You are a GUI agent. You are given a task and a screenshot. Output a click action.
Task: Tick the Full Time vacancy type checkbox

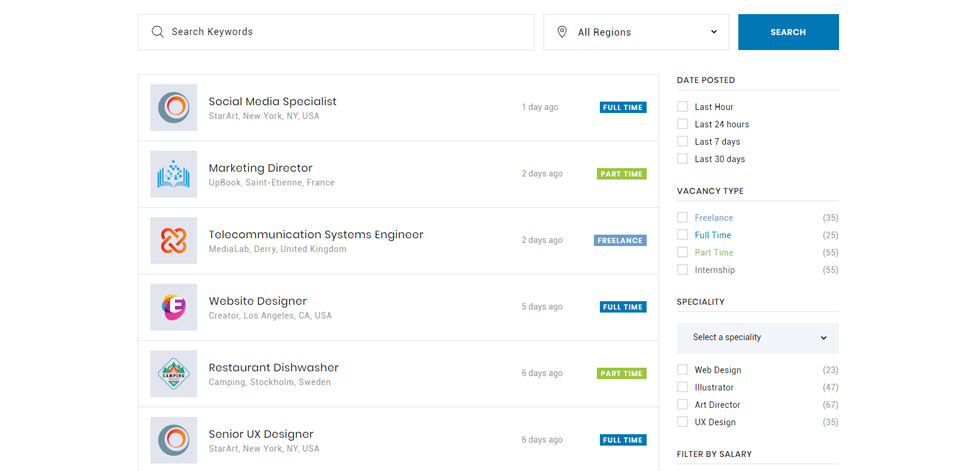pos(682,235)
